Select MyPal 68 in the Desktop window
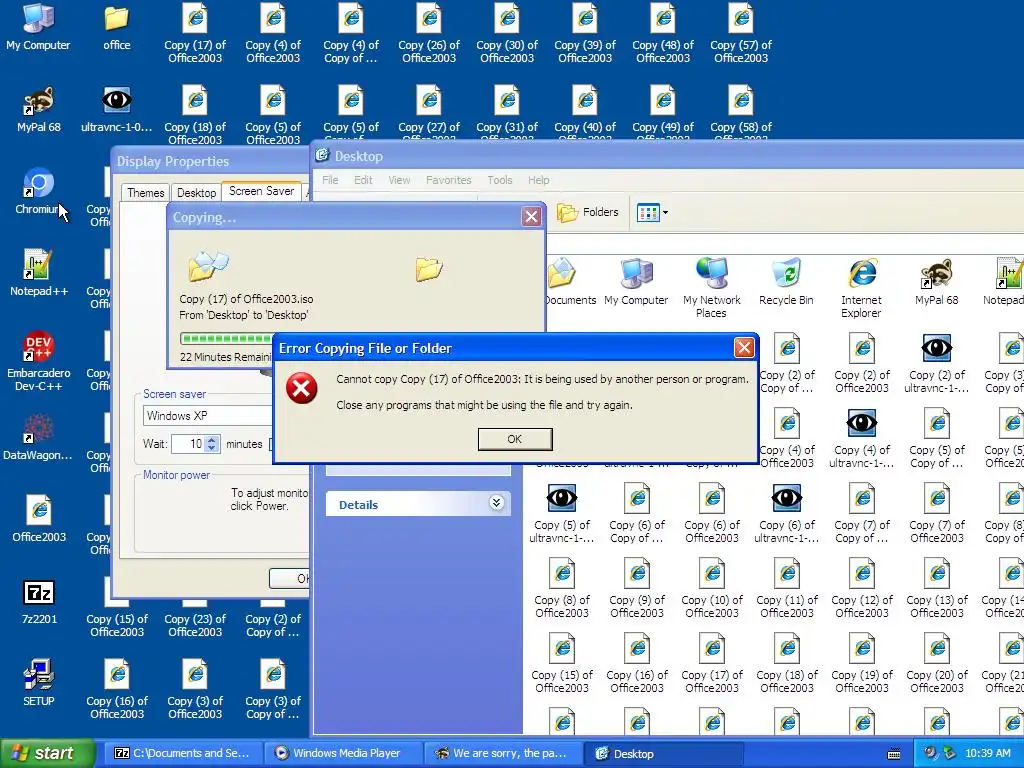 tap(936, 282)
